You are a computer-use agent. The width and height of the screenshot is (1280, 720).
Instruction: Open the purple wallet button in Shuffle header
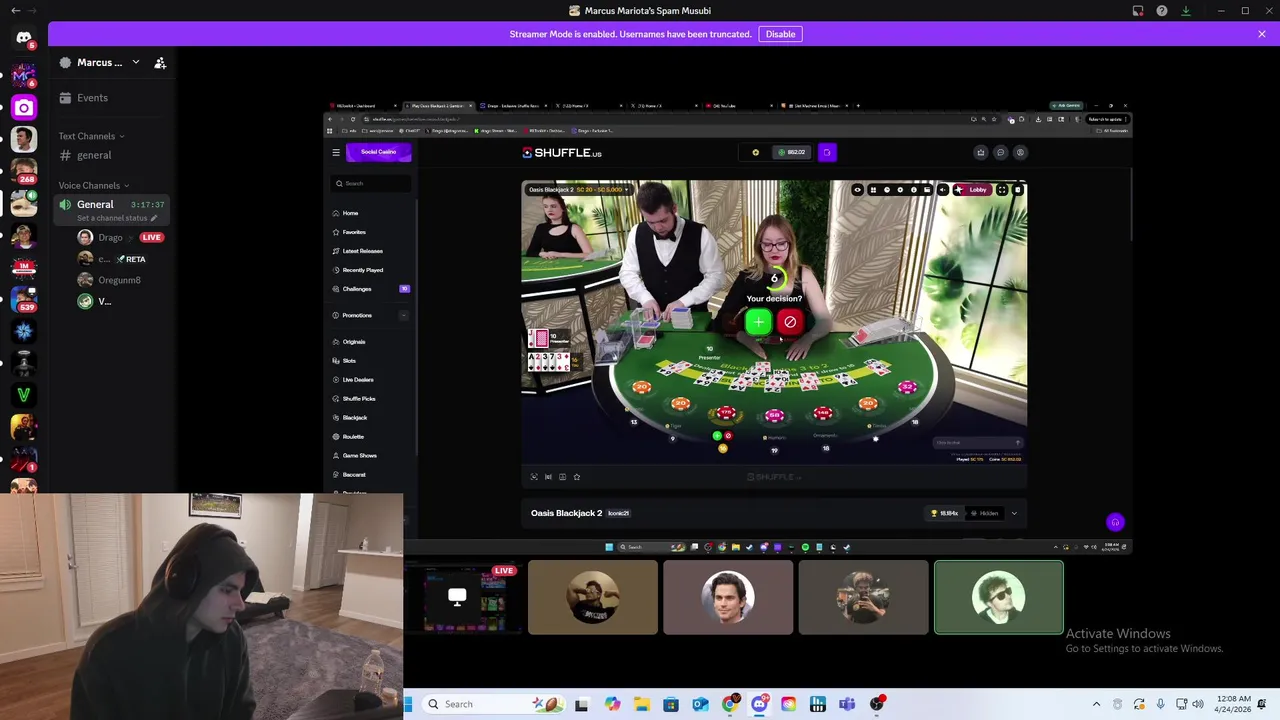coord(827,152)
